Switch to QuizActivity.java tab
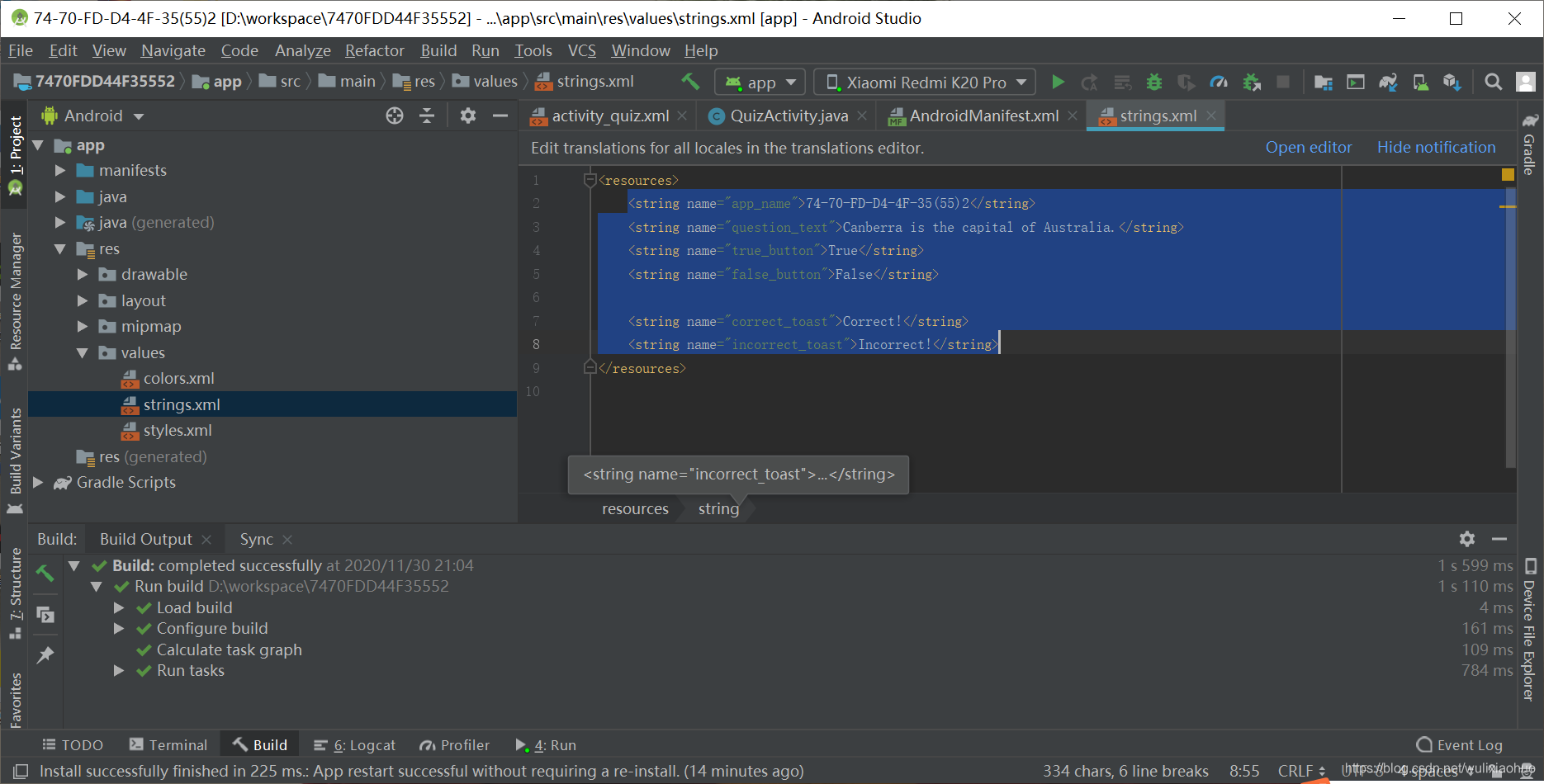 [789, 116]
